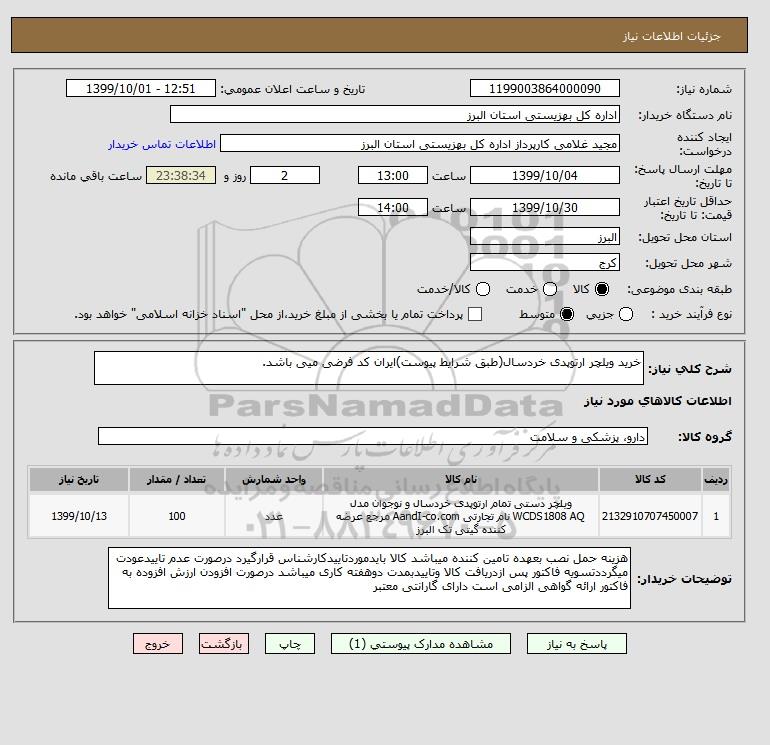Click the delivery province field البرز
Image resolution: width=770 pixels, height=745 pixels.
pyautogui.click(x=545, y=237)
